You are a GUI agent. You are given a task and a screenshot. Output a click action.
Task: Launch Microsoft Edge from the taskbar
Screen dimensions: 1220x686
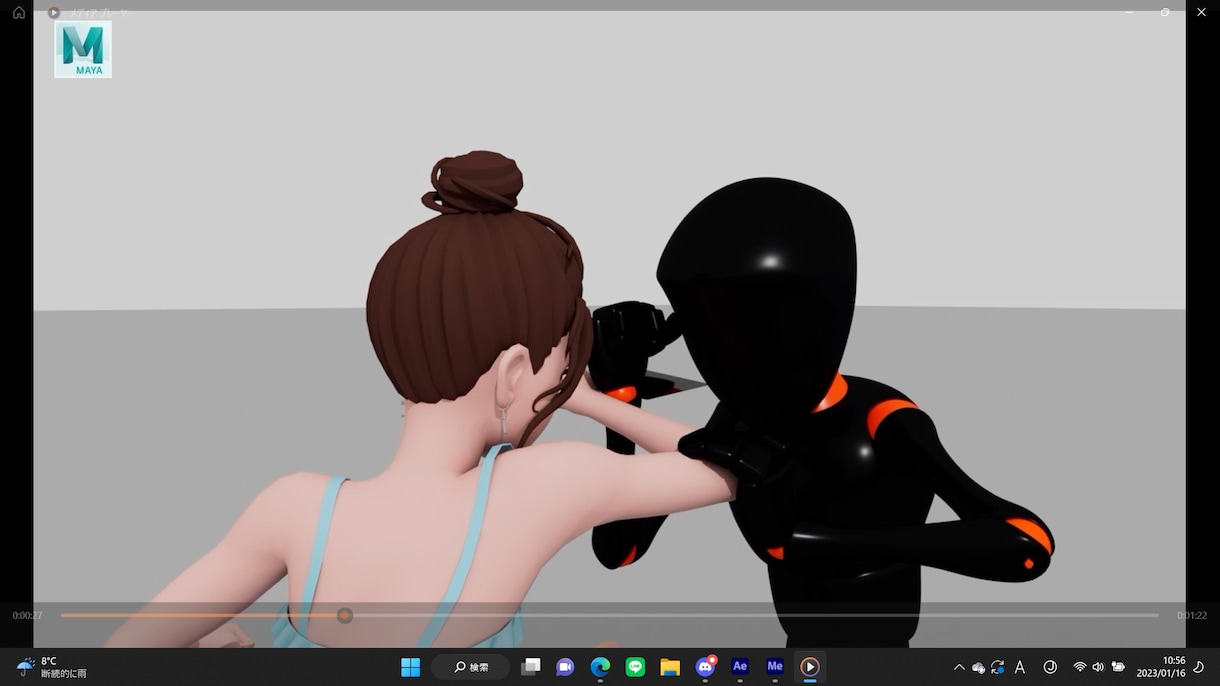click(x=600, y=667)
